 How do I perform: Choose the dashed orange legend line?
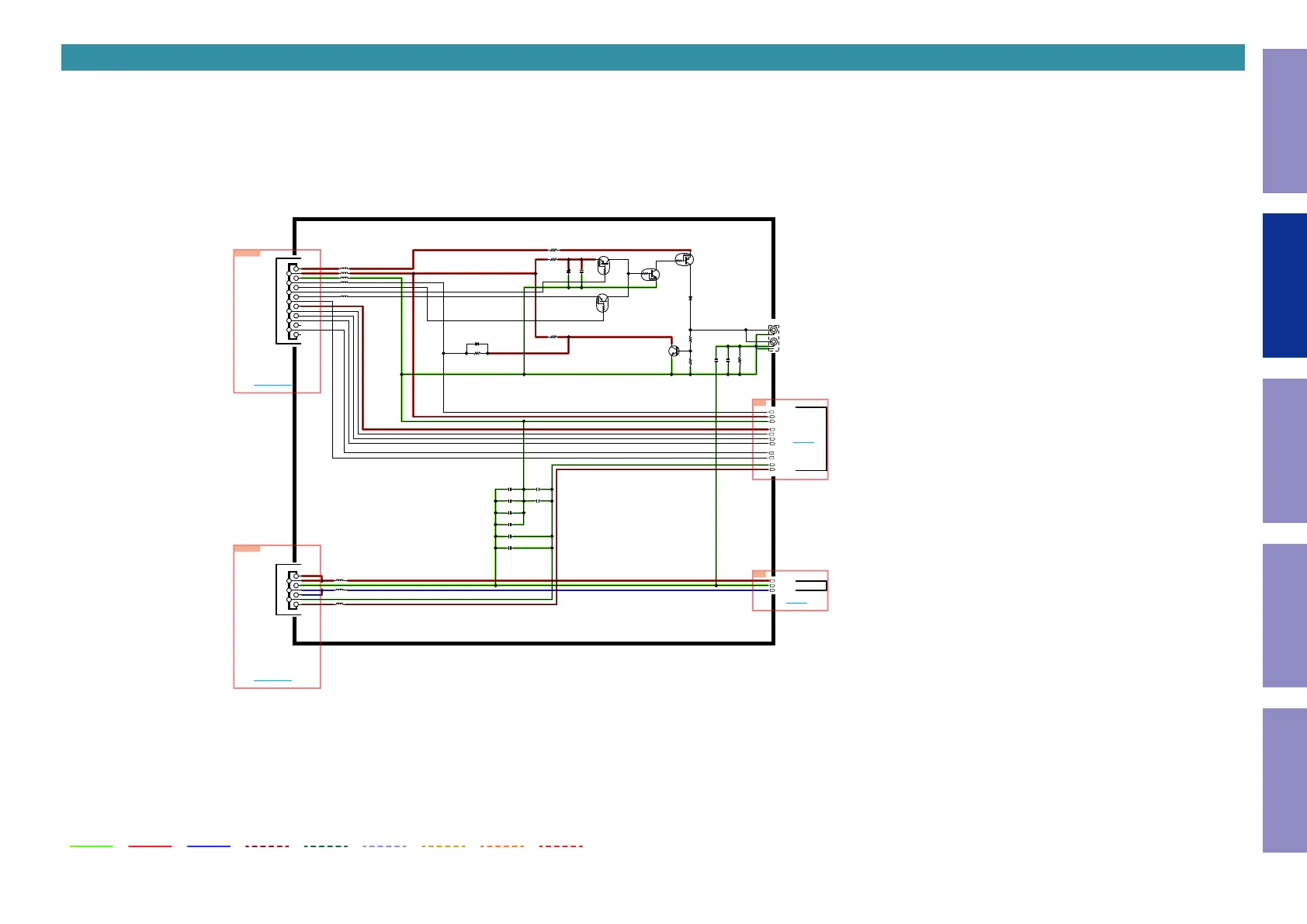(x=502, y=846)
